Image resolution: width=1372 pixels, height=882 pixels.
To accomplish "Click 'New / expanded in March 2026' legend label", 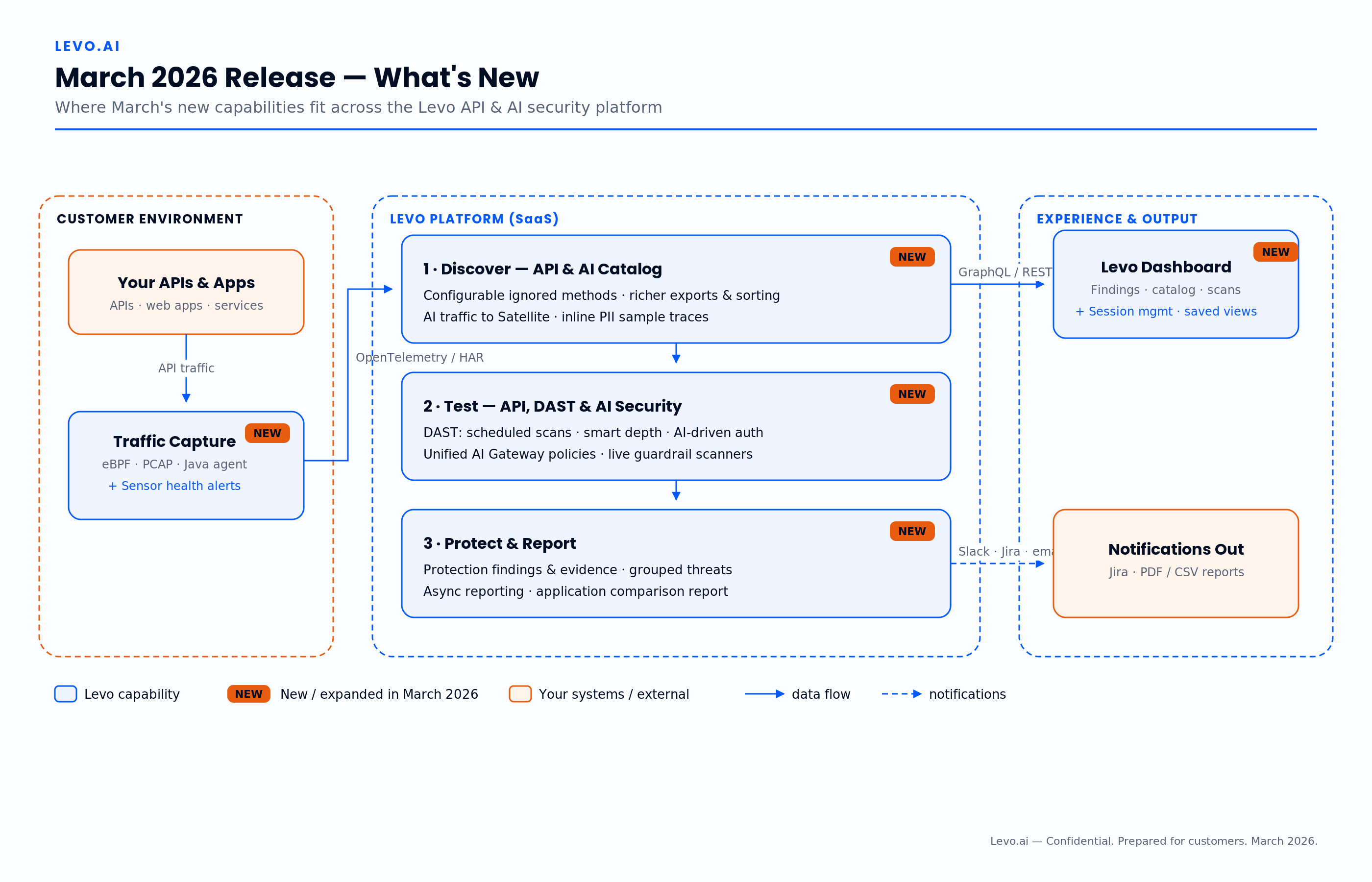I will (379, 694).
